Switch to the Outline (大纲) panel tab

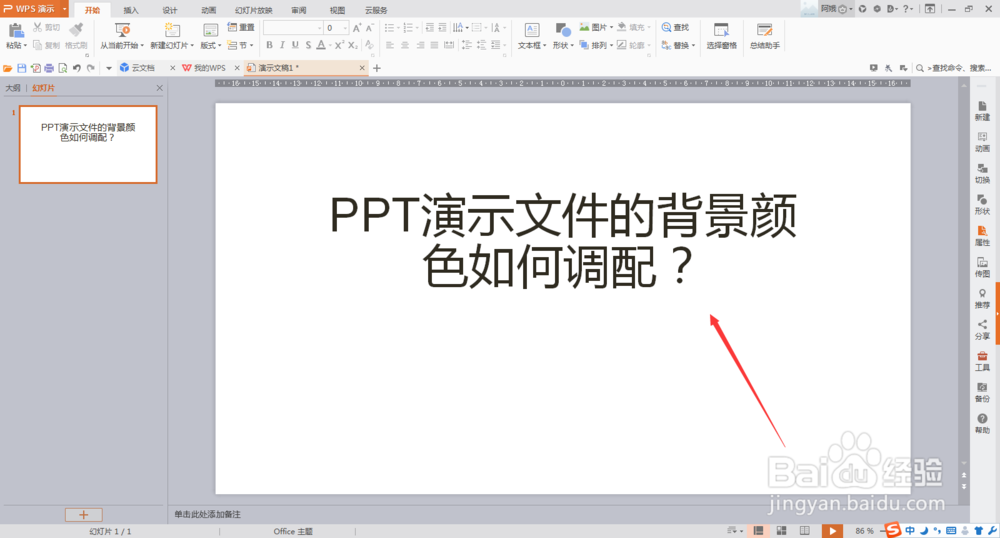(x=13, y=88)
